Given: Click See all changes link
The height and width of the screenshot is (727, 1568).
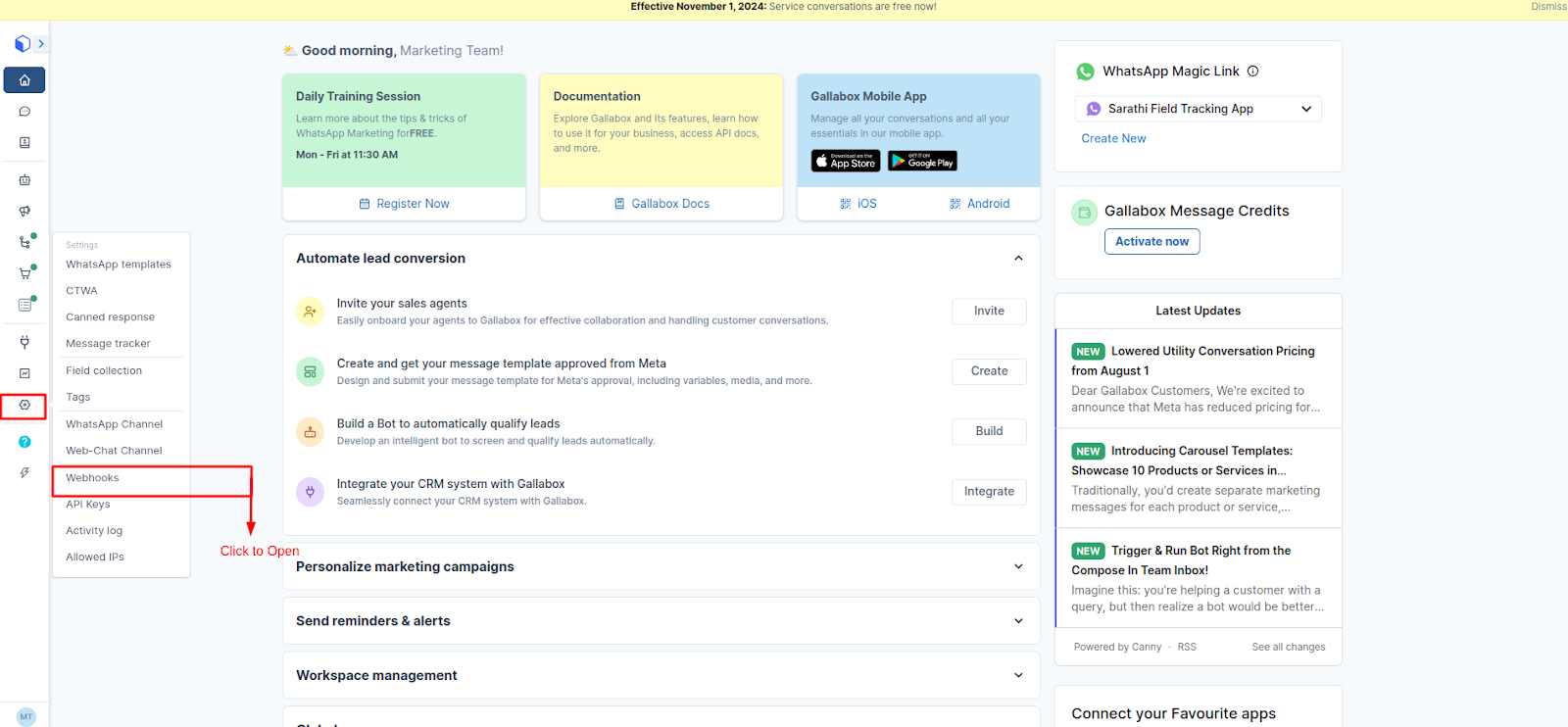Looking at the screenshot, I should coord(1288,648).
